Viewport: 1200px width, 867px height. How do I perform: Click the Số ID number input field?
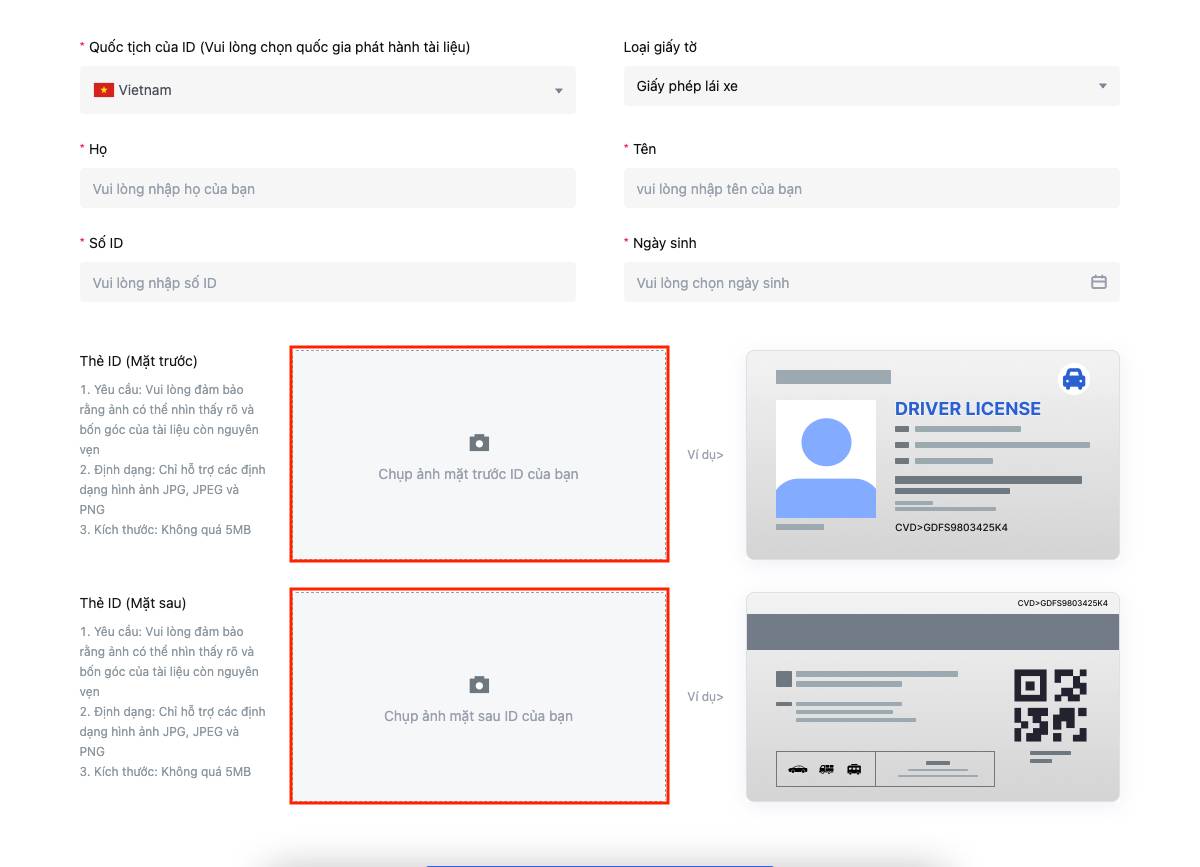click(328, 282)
